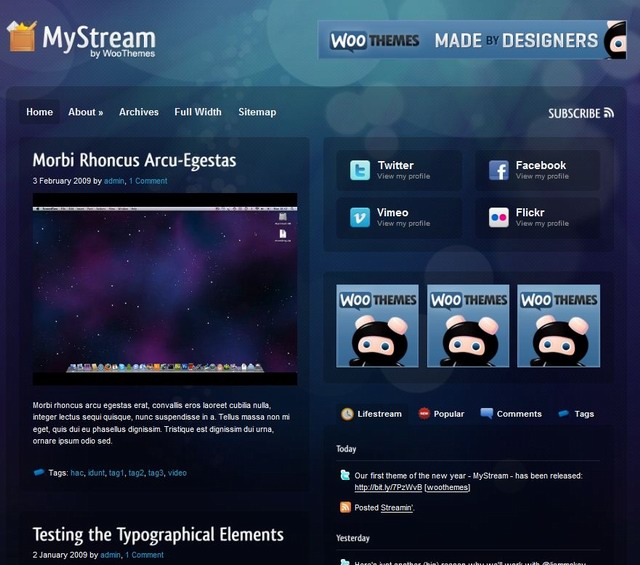Click the WooThemes Made by Designers banner
640x565 pixels.
[x=472, y=40]
